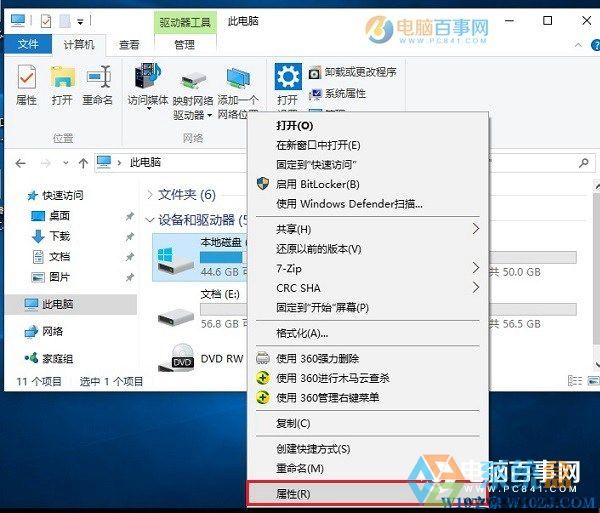Click 卸载或更改程序 in the ribbon
This screenshot has height=513, width=600.
[x=352, y=72]
